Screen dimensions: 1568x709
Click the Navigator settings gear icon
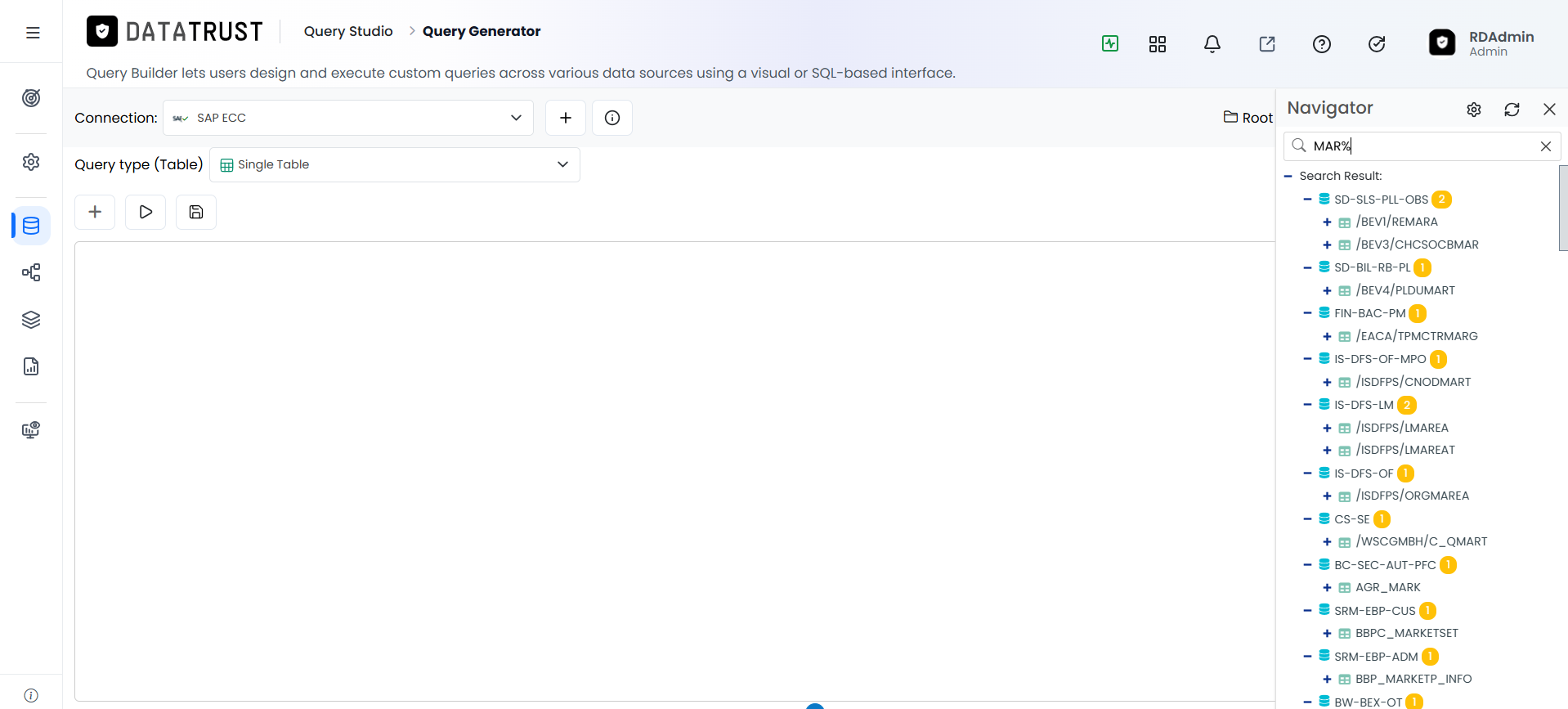tap(1474, 110)
